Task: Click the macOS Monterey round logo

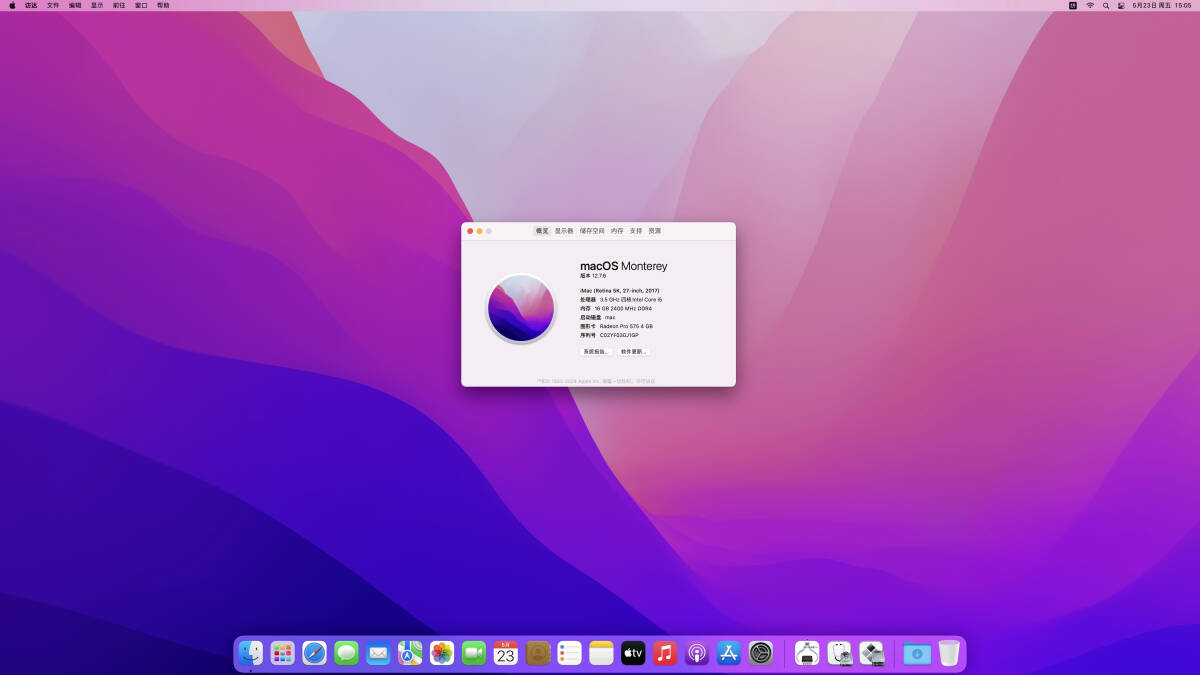Action: click(521, 308)
